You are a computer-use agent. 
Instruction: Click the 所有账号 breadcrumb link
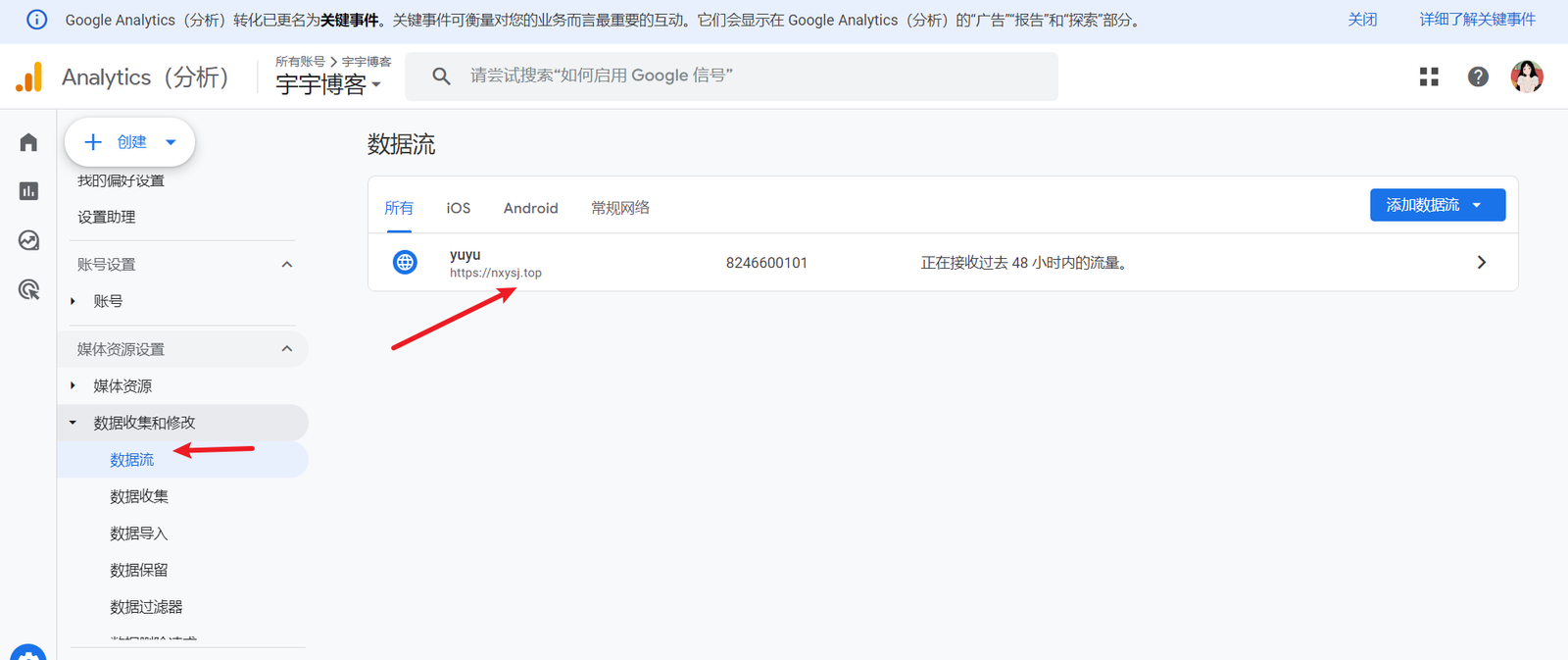[x=300, y=61]
